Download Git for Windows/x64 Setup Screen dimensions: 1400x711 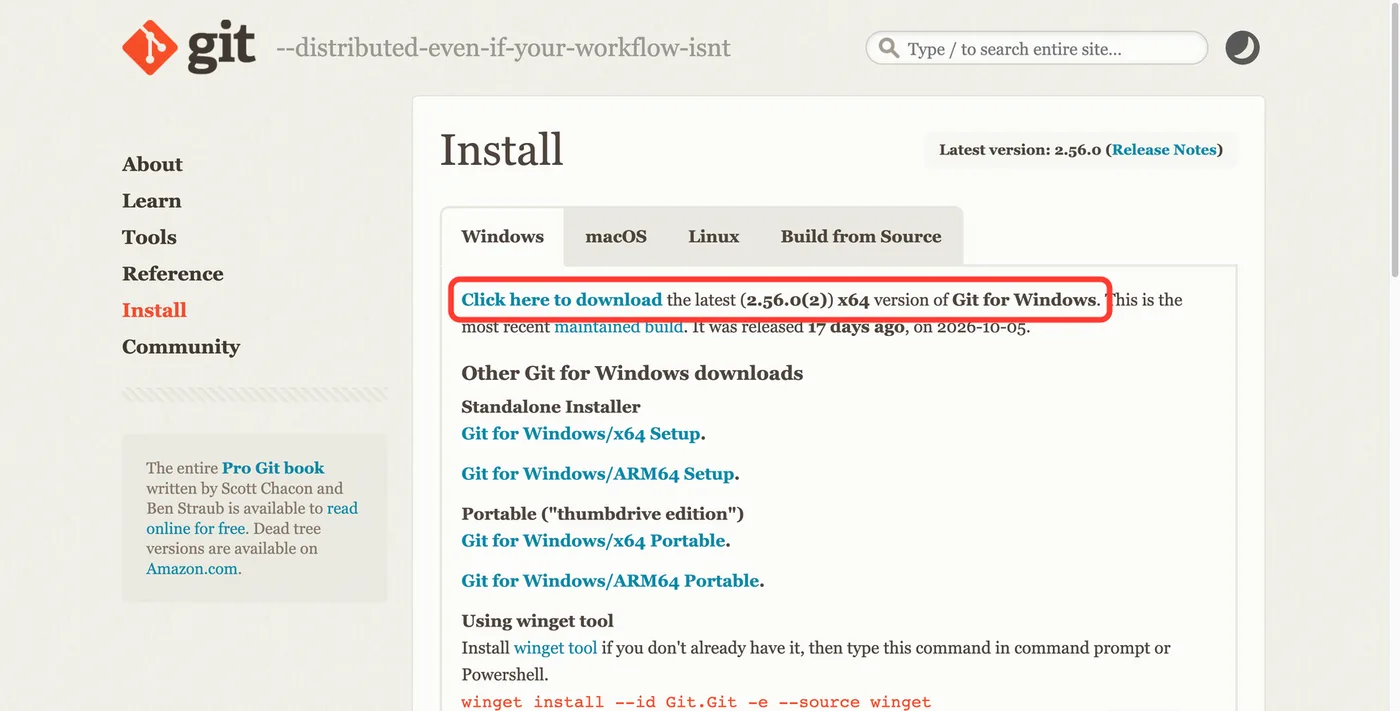pos(581,434)
